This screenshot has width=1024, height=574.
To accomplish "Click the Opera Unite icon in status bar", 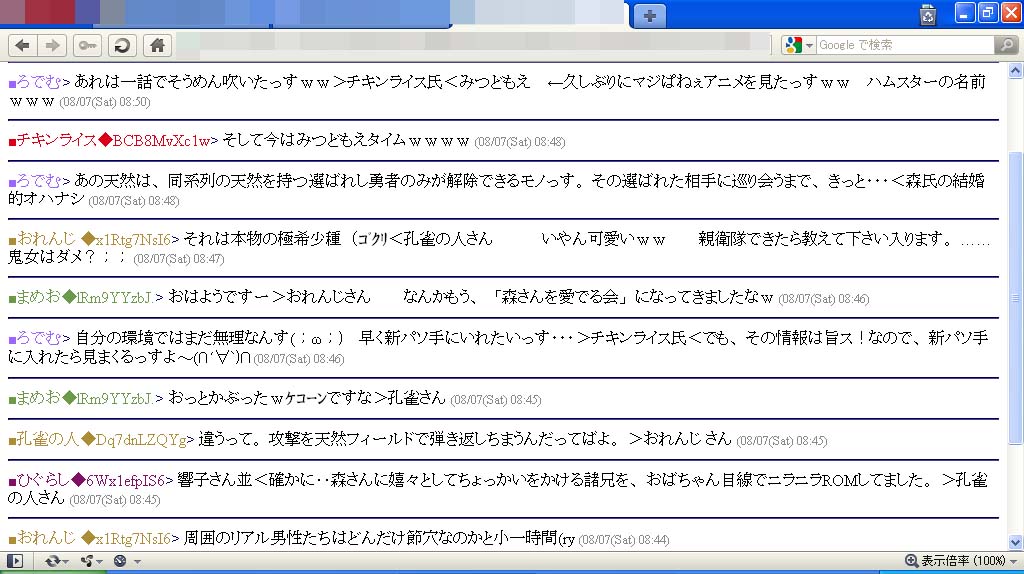I will coord(86,561).
